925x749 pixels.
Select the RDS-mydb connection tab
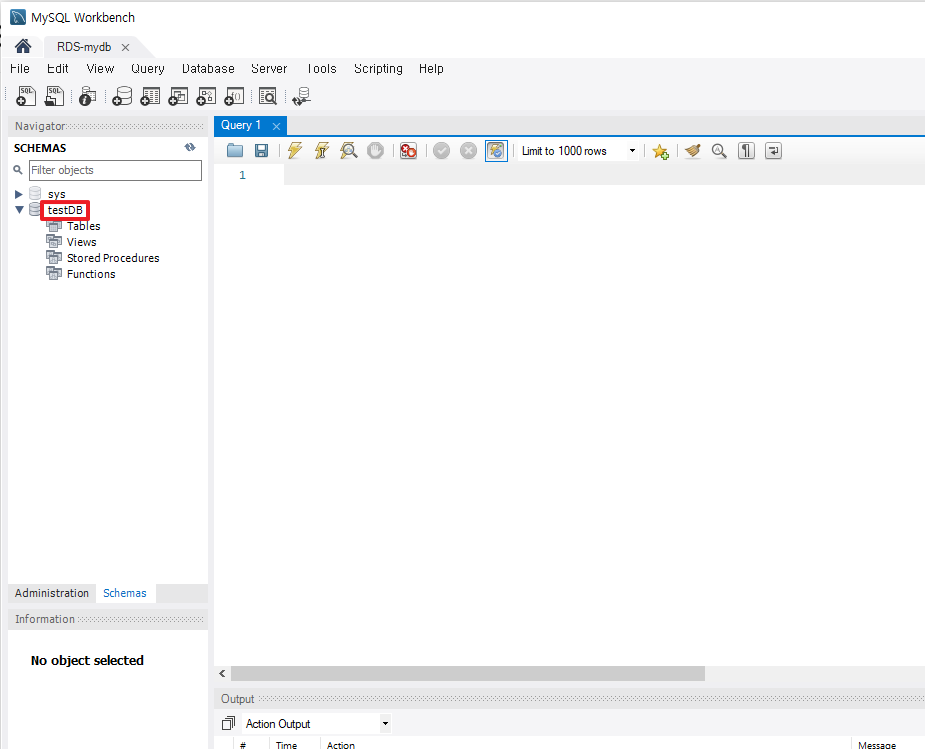(84, 47)
